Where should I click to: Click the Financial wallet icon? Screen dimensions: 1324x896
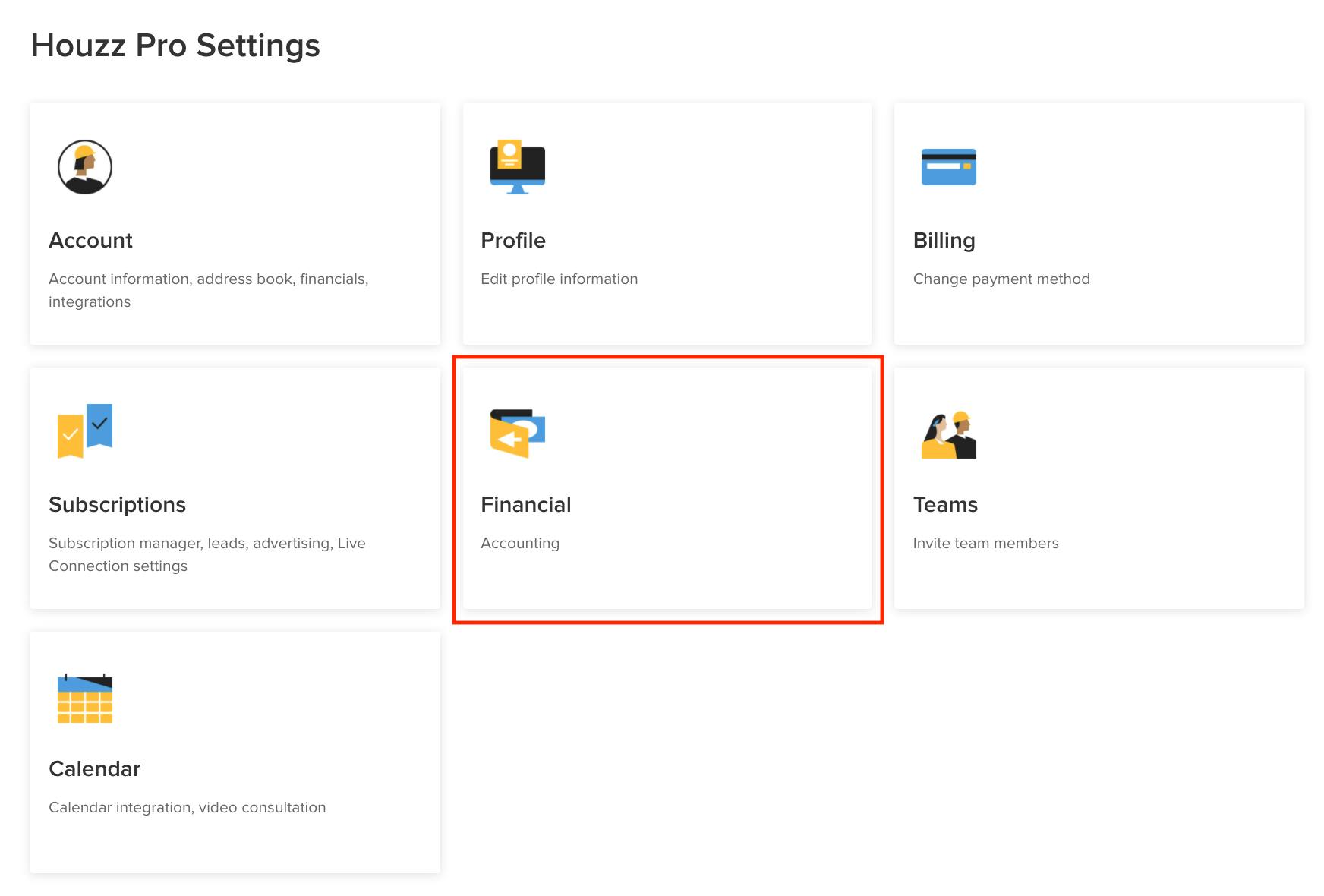pyautogui.click(x=518, y=433)
